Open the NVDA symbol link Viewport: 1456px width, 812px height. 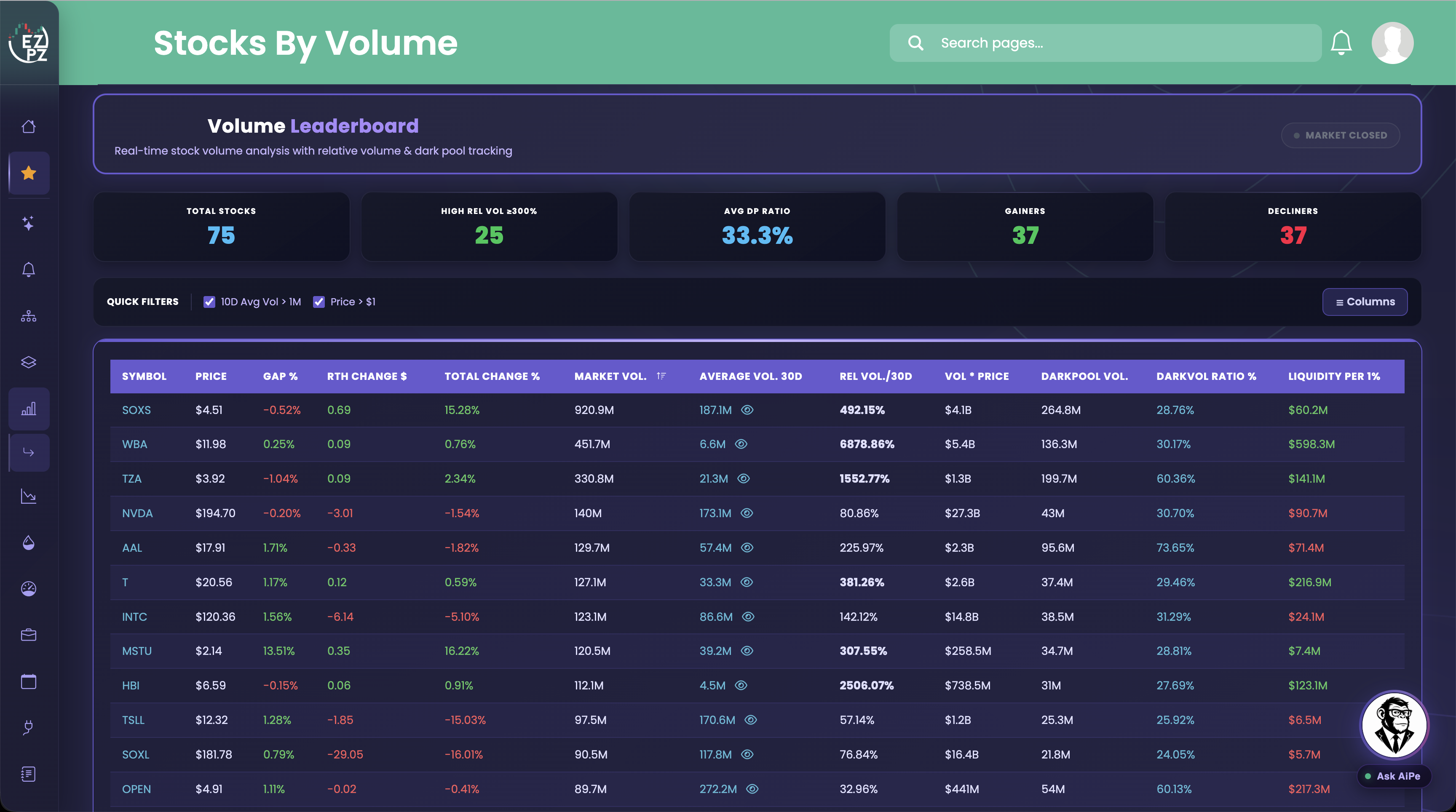(x=137, y=513)
